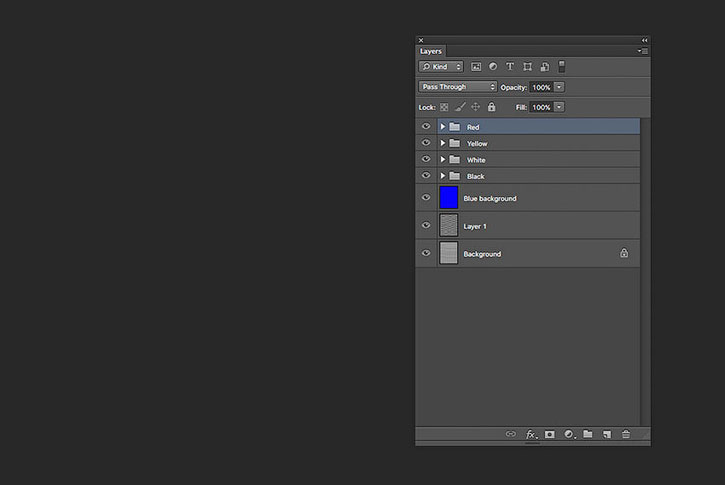Open the fx layer style menu
Image resolution: width=725 pixels, height=485 pixels.
[531, 434]
